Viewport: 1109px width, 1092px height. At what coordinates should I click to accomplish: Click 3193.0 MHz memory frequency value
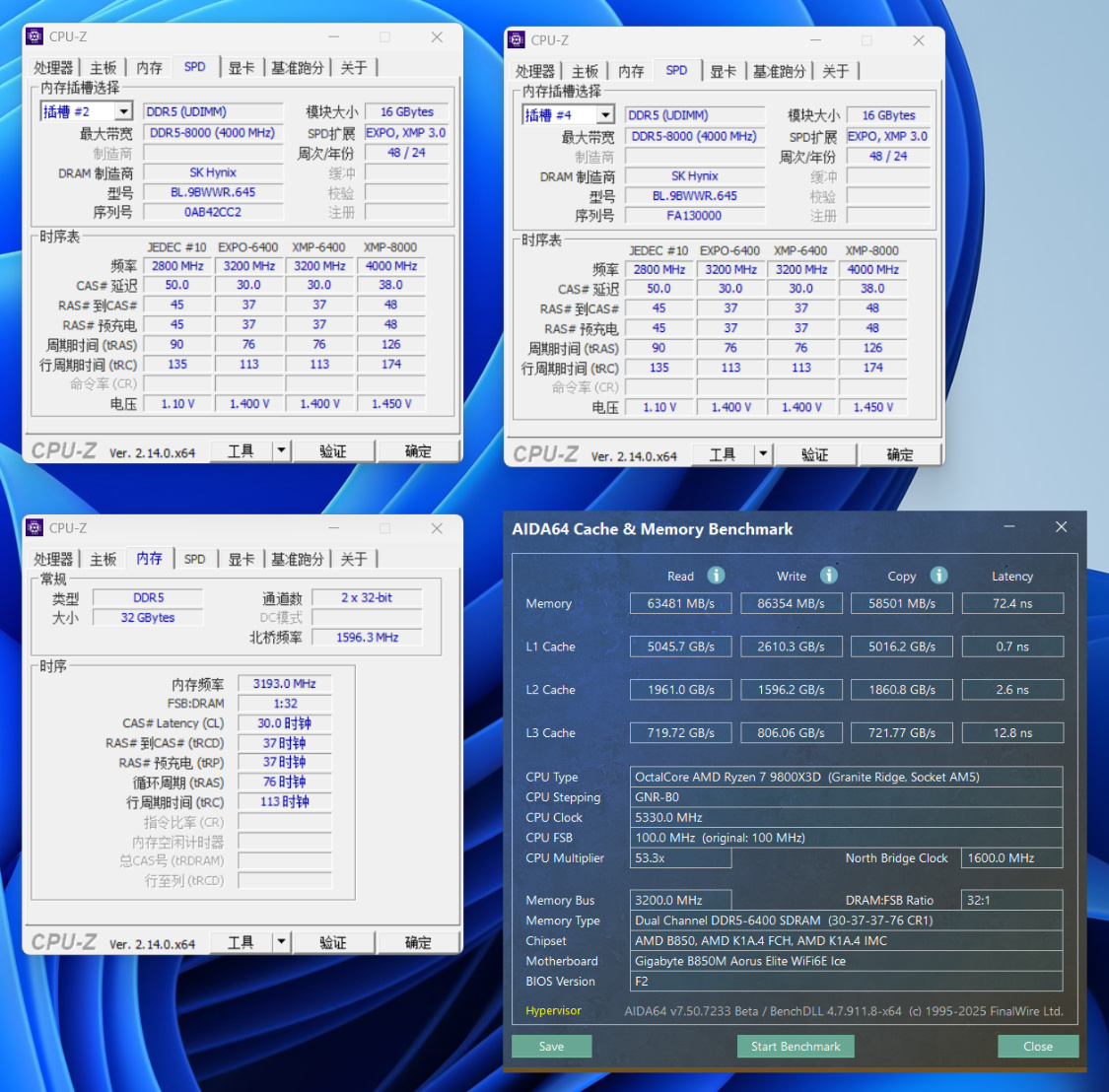pos(284,684)
